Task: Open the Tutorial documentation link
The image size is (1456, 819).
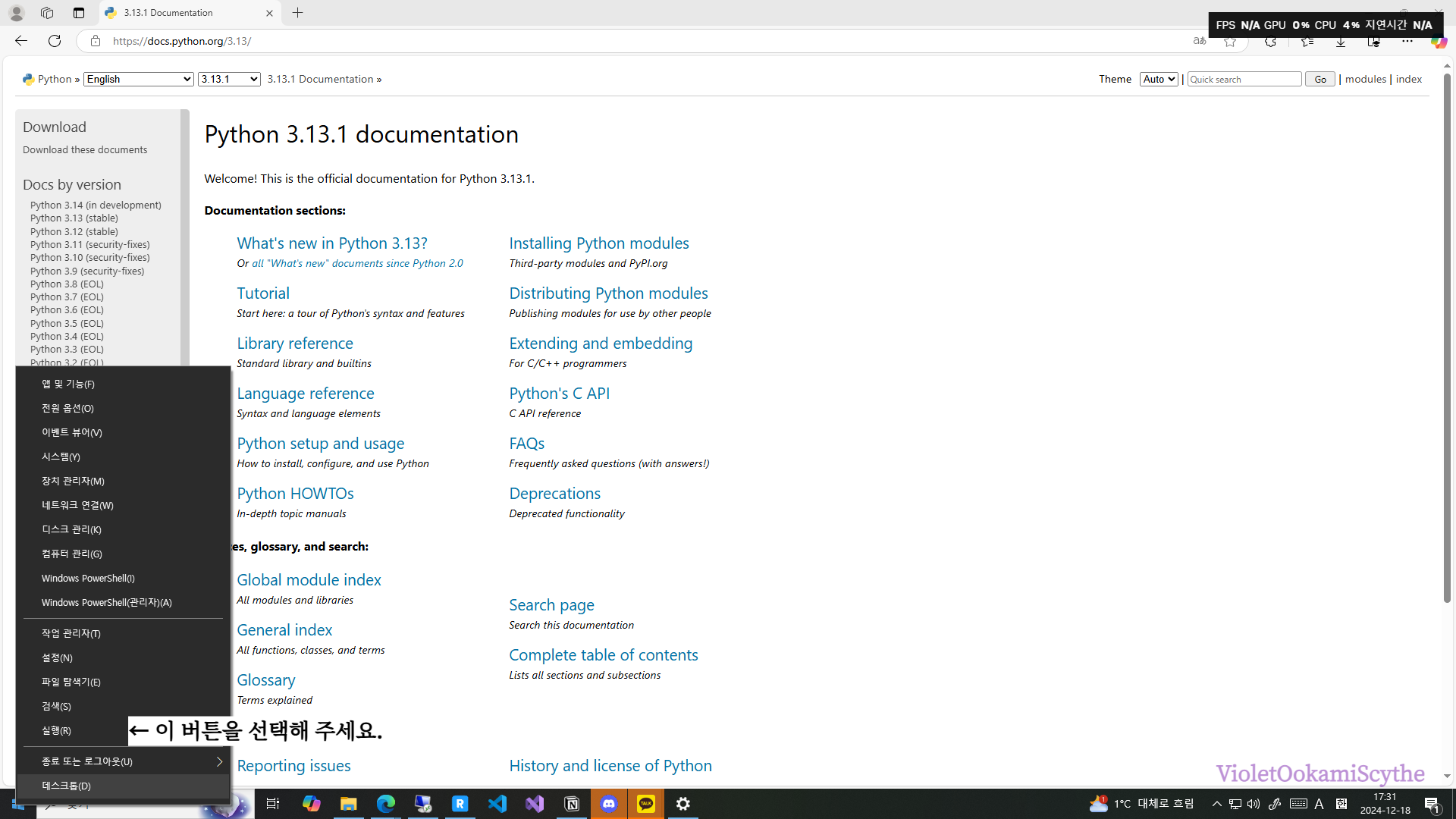Action: pos(263,293)
